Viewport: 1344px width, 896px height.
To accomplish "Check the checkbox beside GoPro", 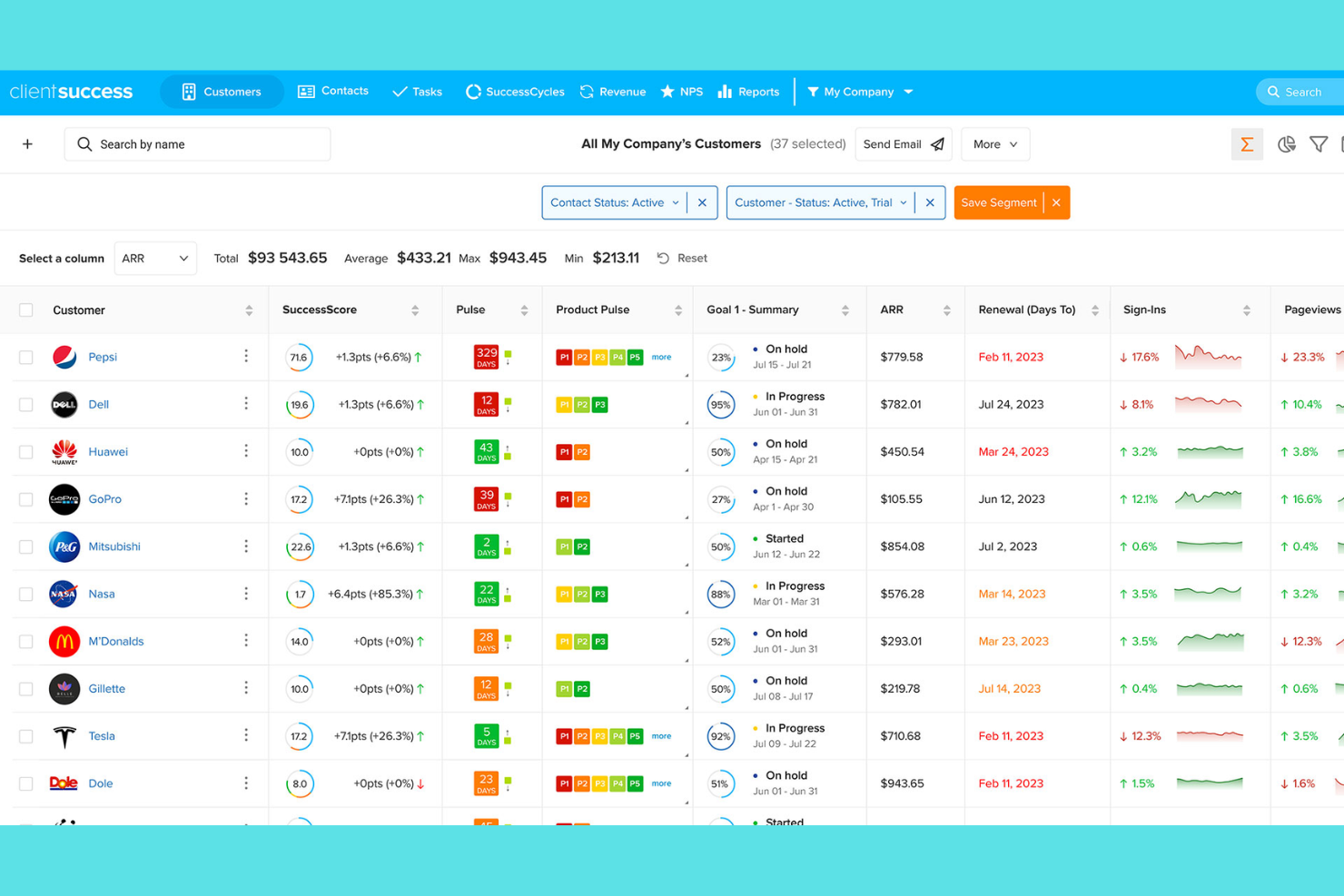I will tap(25, 498).
